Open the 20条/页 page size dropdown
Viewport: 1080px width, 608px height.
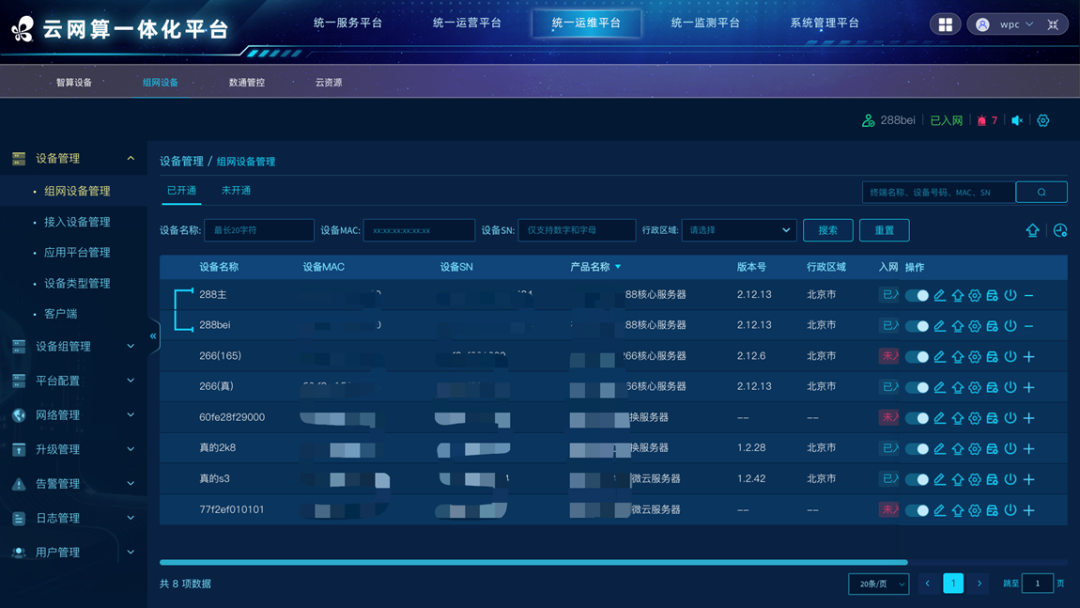(x=878, y=584)
